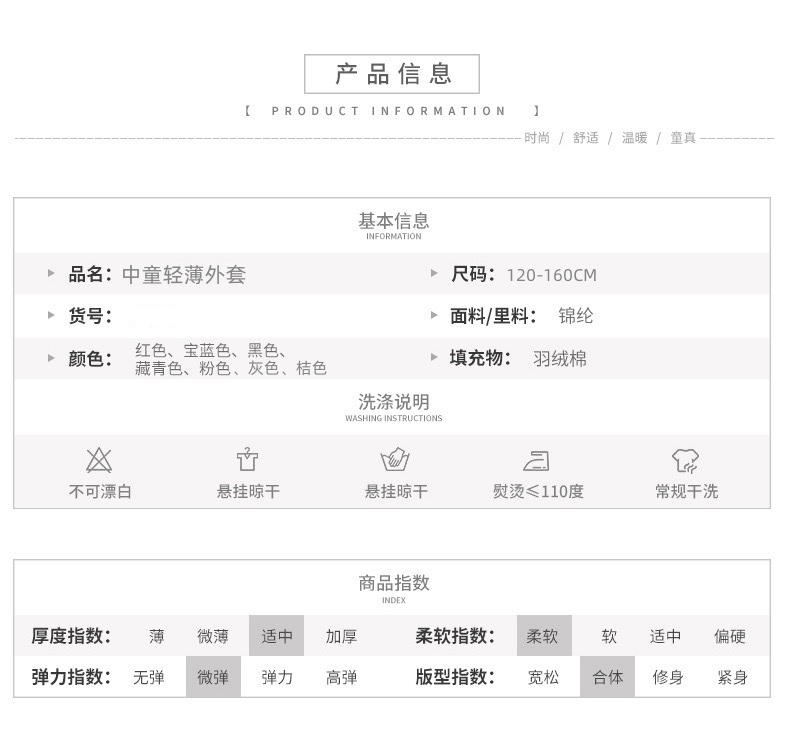Click the 版型指数 label
Screen dimensions: 790x729
coord(455,677)
